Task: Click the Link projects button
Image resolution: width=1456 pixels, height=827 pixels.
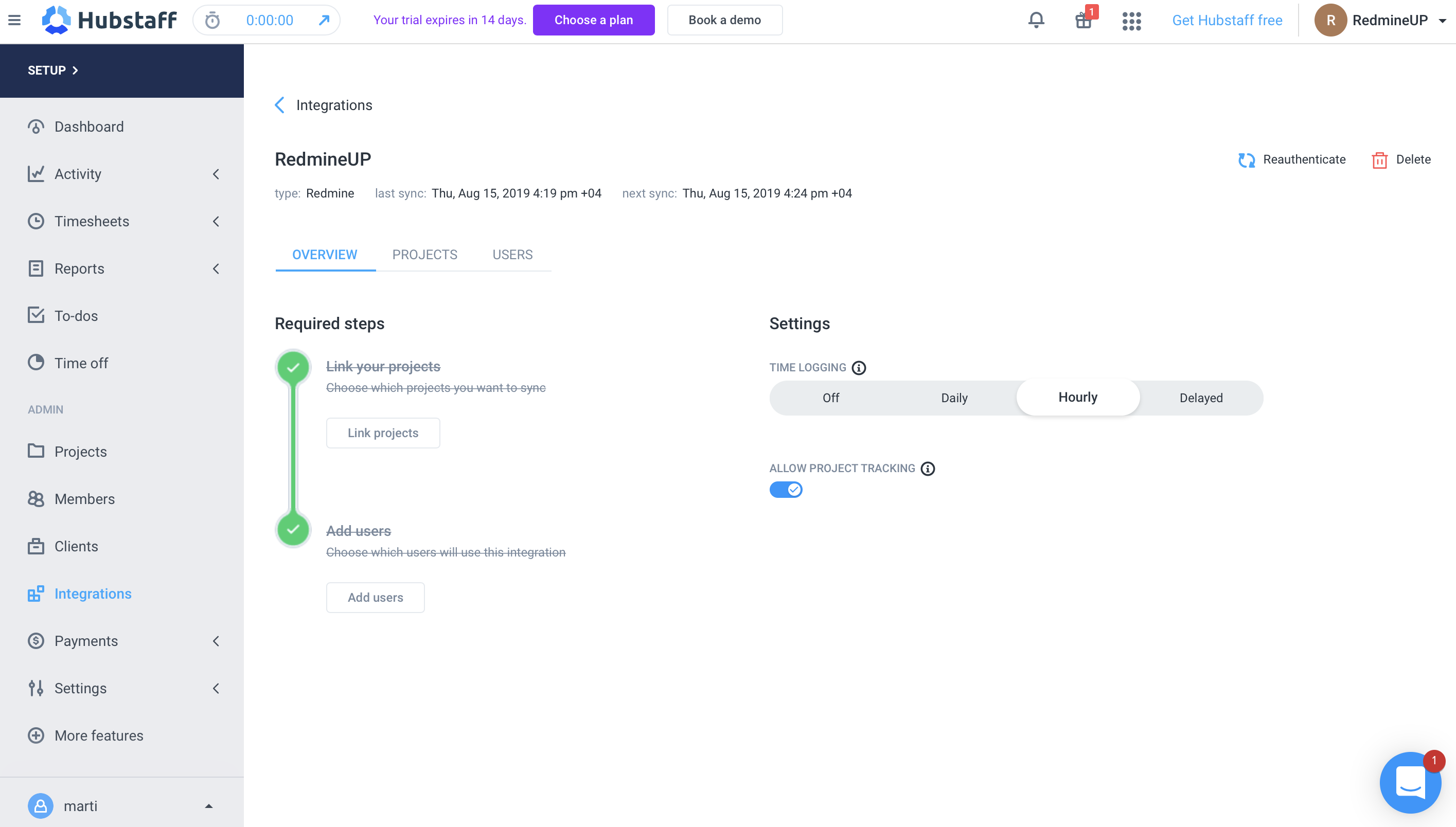Action: (383, 432)
